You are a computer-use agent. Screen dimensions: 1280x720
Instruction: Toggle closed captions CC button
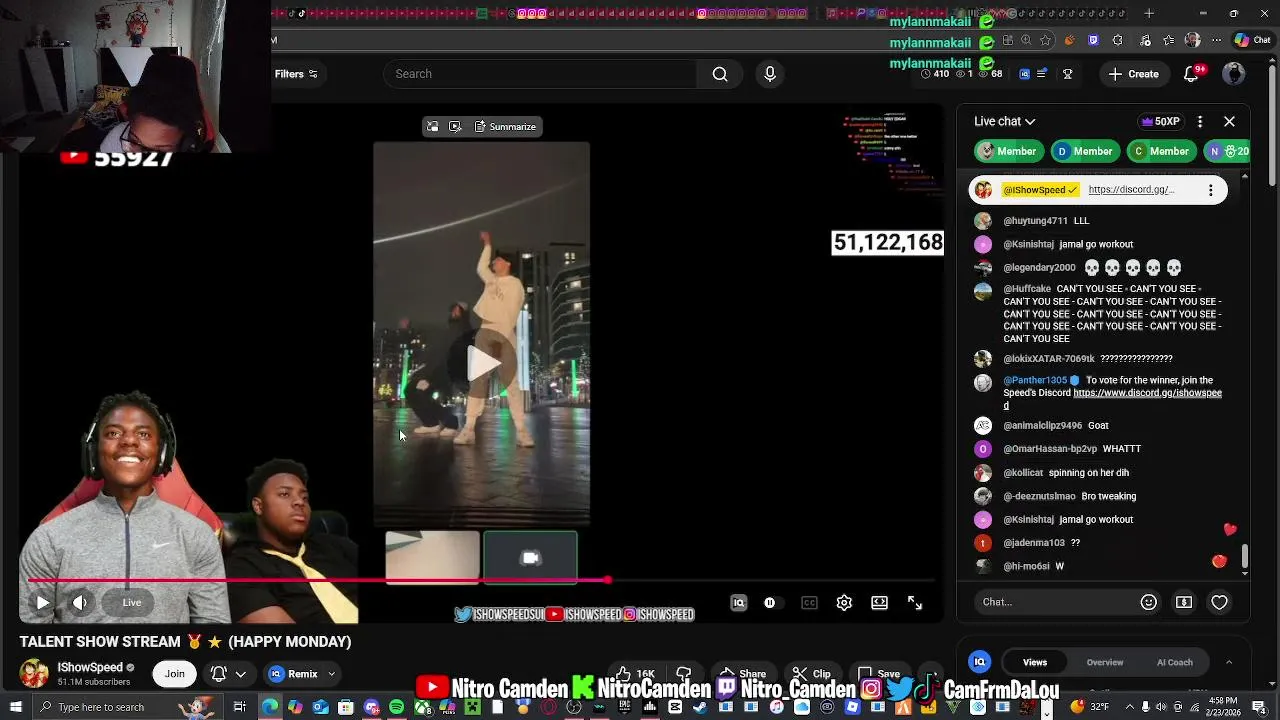pos(809,602)
